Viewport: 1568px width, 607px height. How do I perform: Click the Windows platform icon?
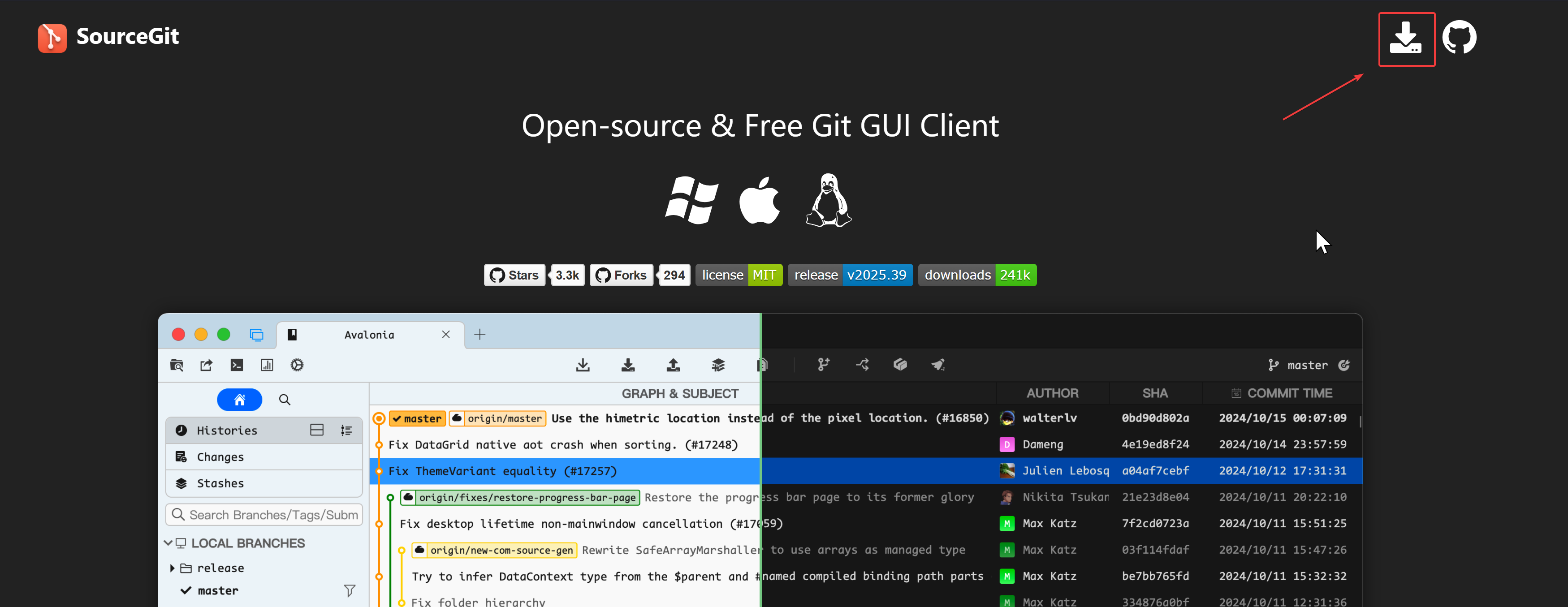pyautogui.click(x=691, y=200)
